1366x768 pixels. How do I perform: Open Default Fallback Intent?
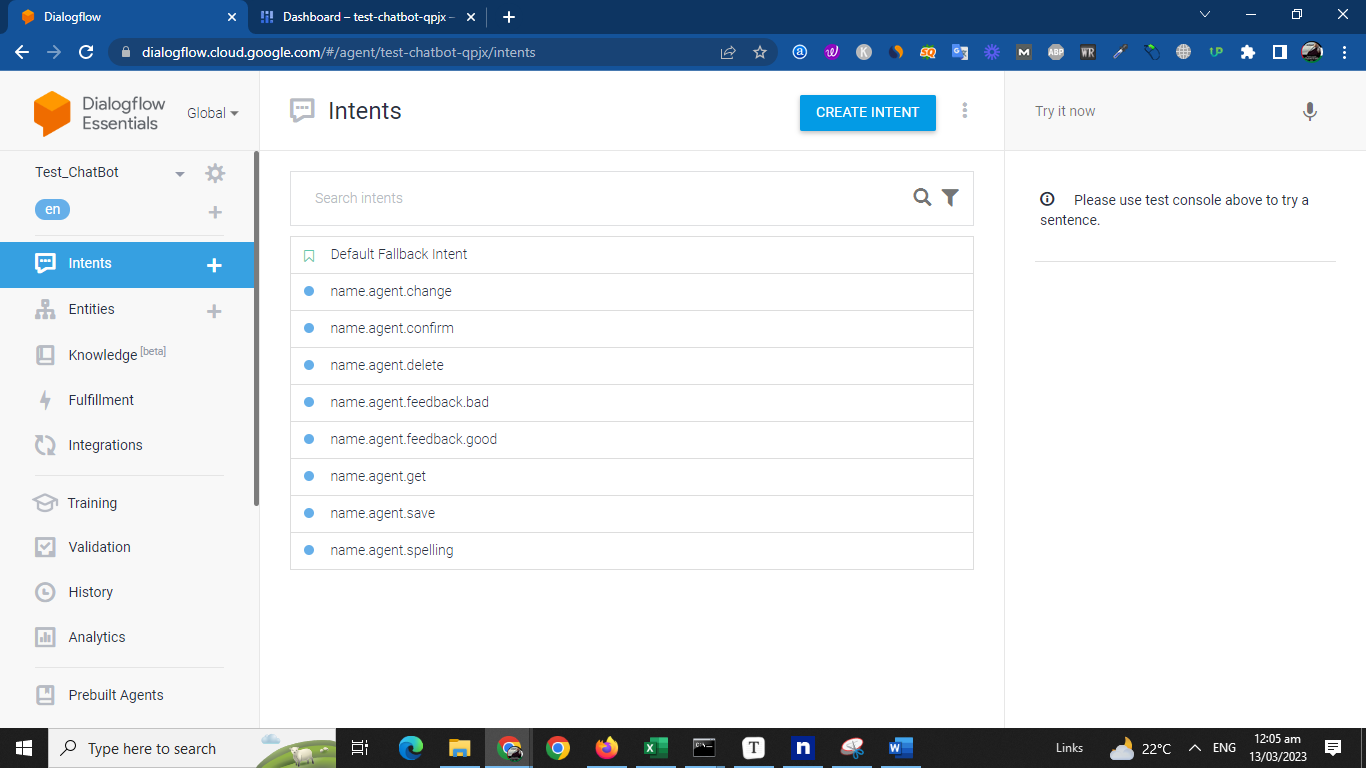[x=631, y=254]
